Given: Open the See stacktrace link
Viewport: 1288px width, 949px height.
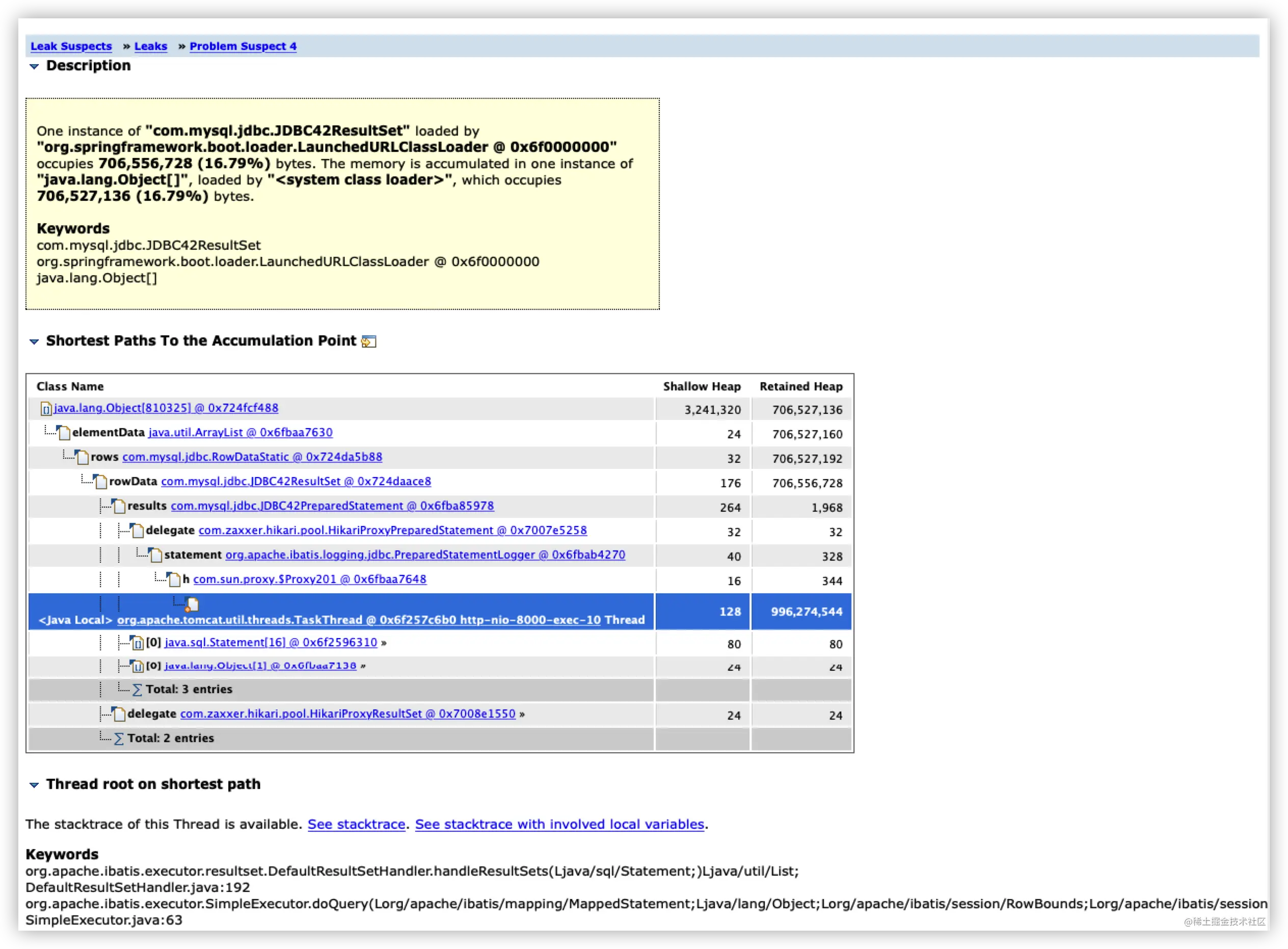Looking at the screenshot, I should [357, 825].
